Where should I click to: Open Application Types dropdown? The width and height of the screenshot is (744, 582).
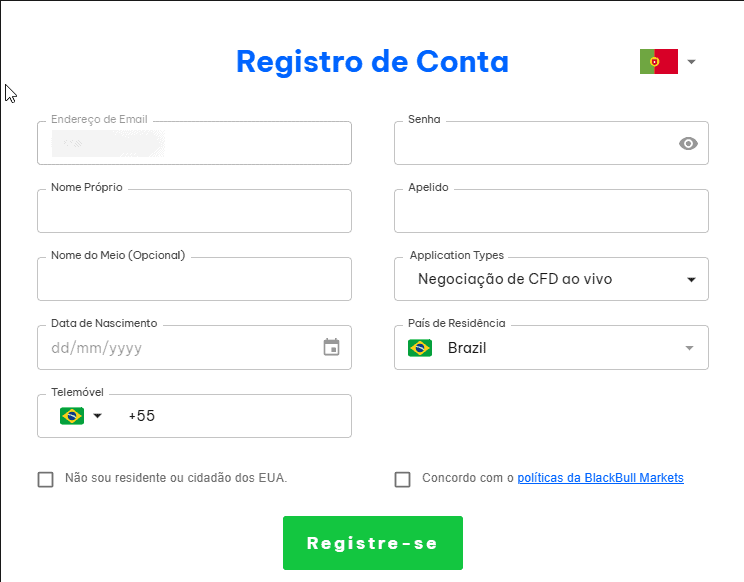pos(551,279)
